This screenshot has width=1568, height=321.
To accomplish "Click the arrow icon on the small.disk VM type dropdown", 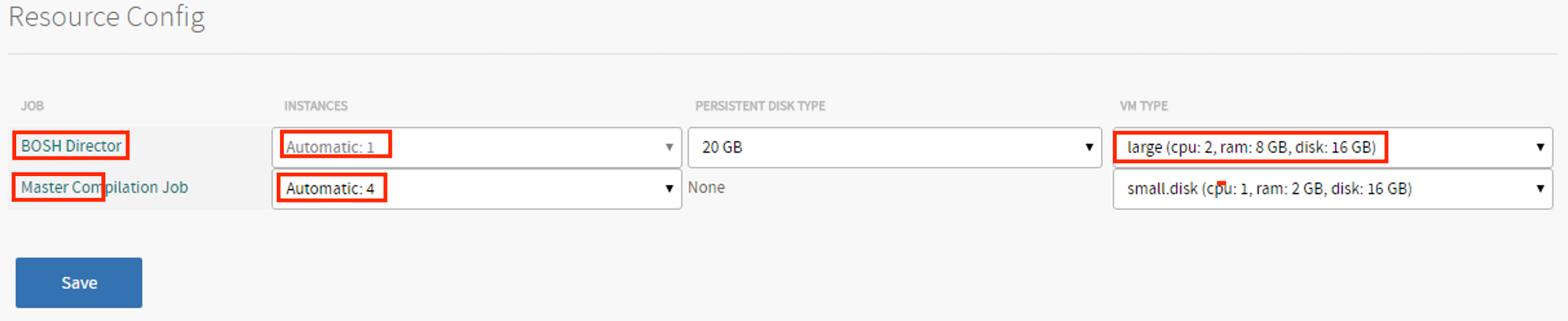I will click(x=1540, y=189).
